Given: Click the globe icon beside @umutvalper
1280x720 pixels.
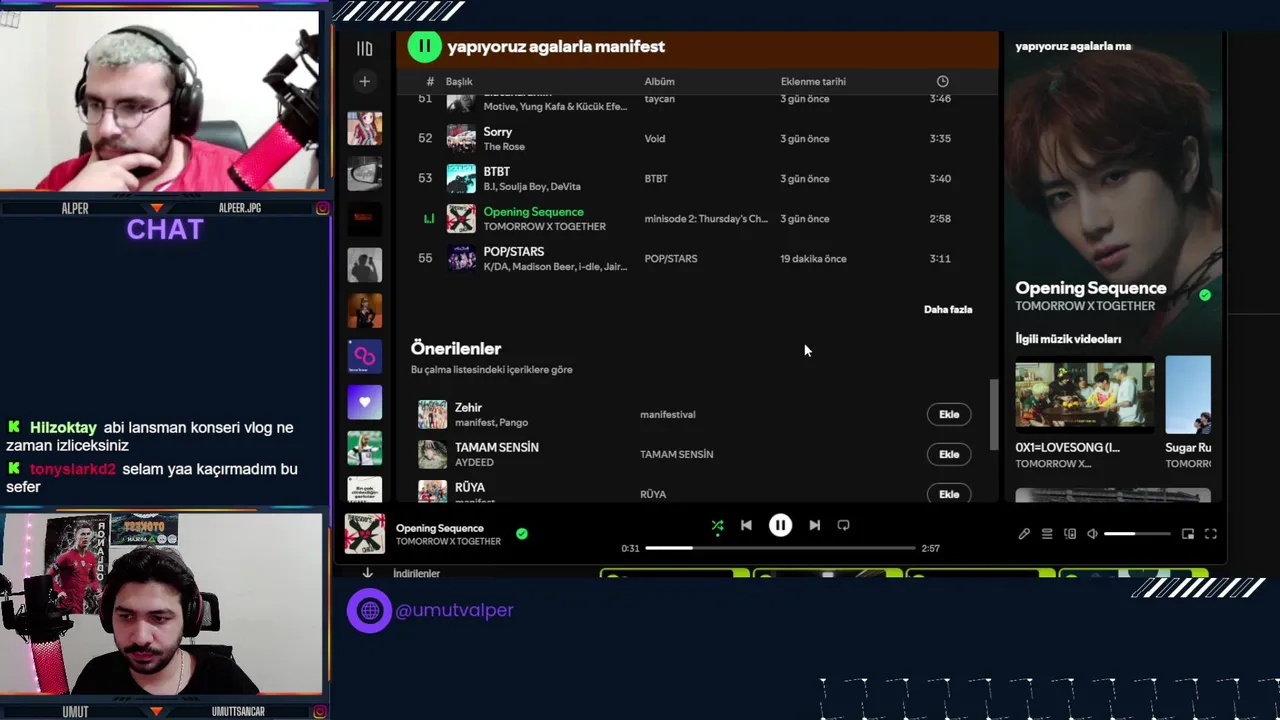Looking at the screenshot, I should coord(369,610).
